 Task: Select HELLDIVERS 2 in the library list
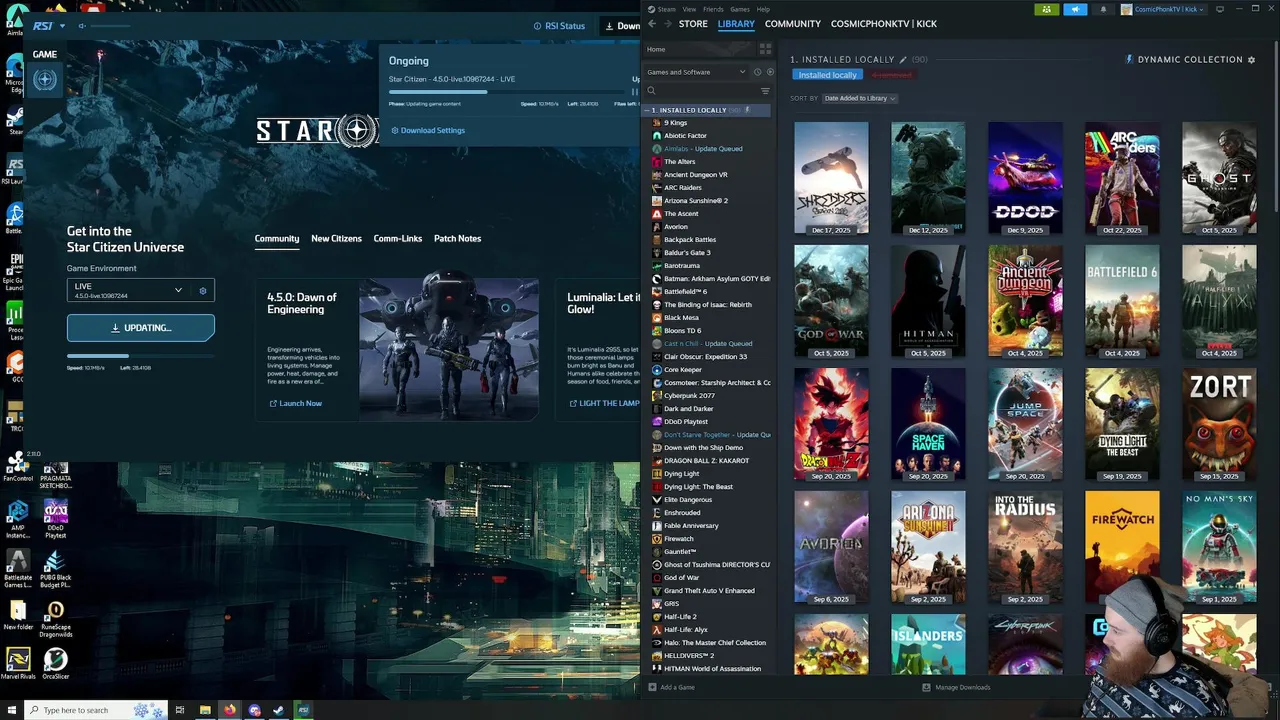tap(689, 656)
